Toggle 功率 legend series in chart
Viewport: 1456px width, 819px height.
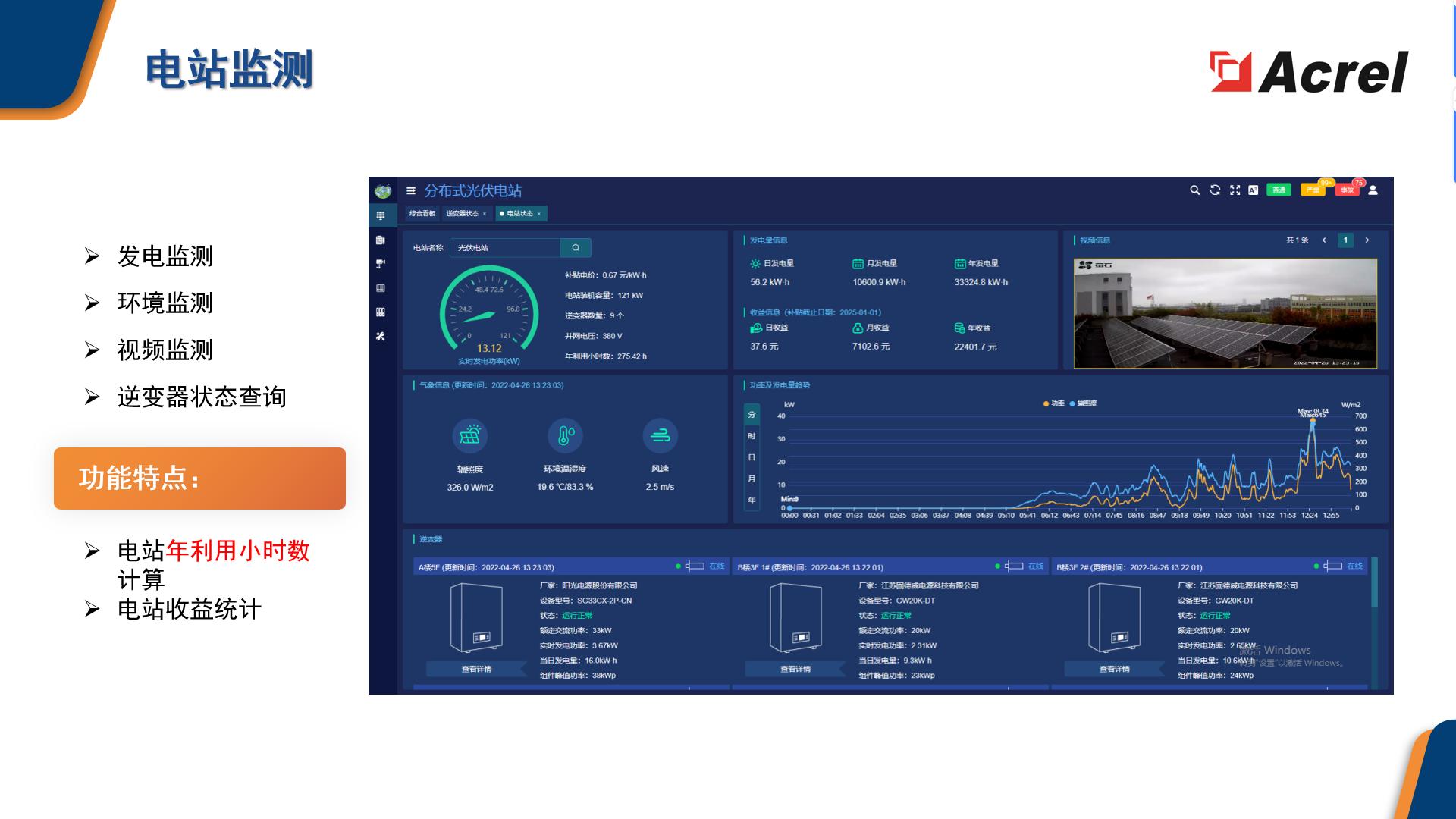[1054, 403]
